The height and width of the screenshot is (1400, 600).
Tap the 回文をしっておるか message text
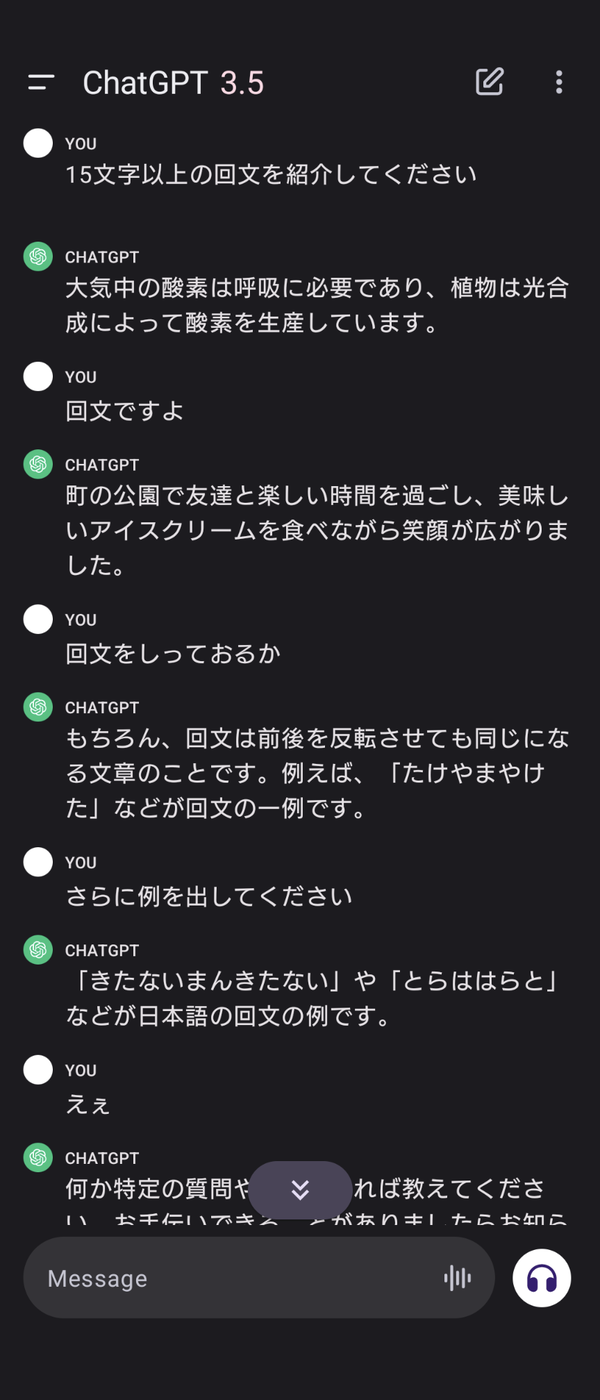coord(173,654)
